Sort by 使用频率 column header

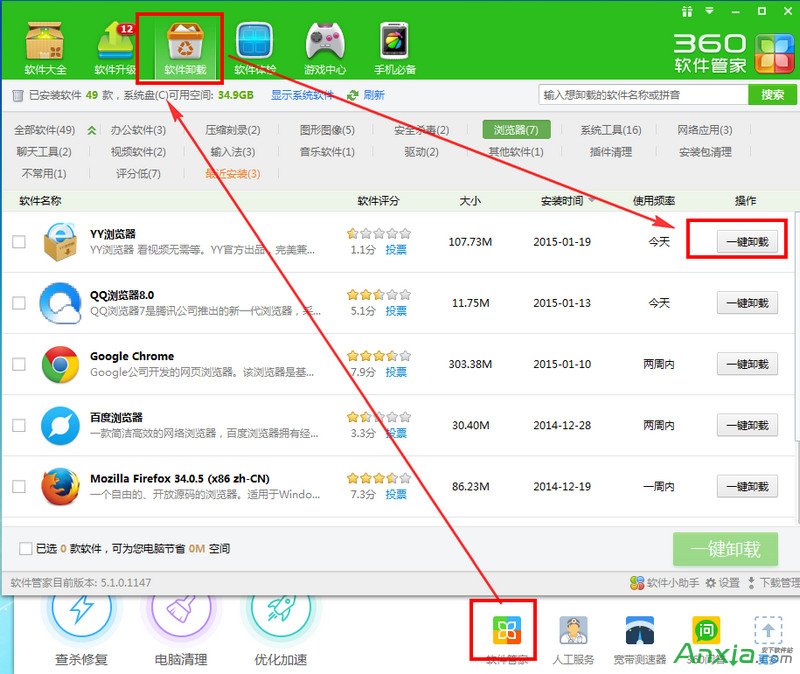pyautogui.click(x=654, y=201)
